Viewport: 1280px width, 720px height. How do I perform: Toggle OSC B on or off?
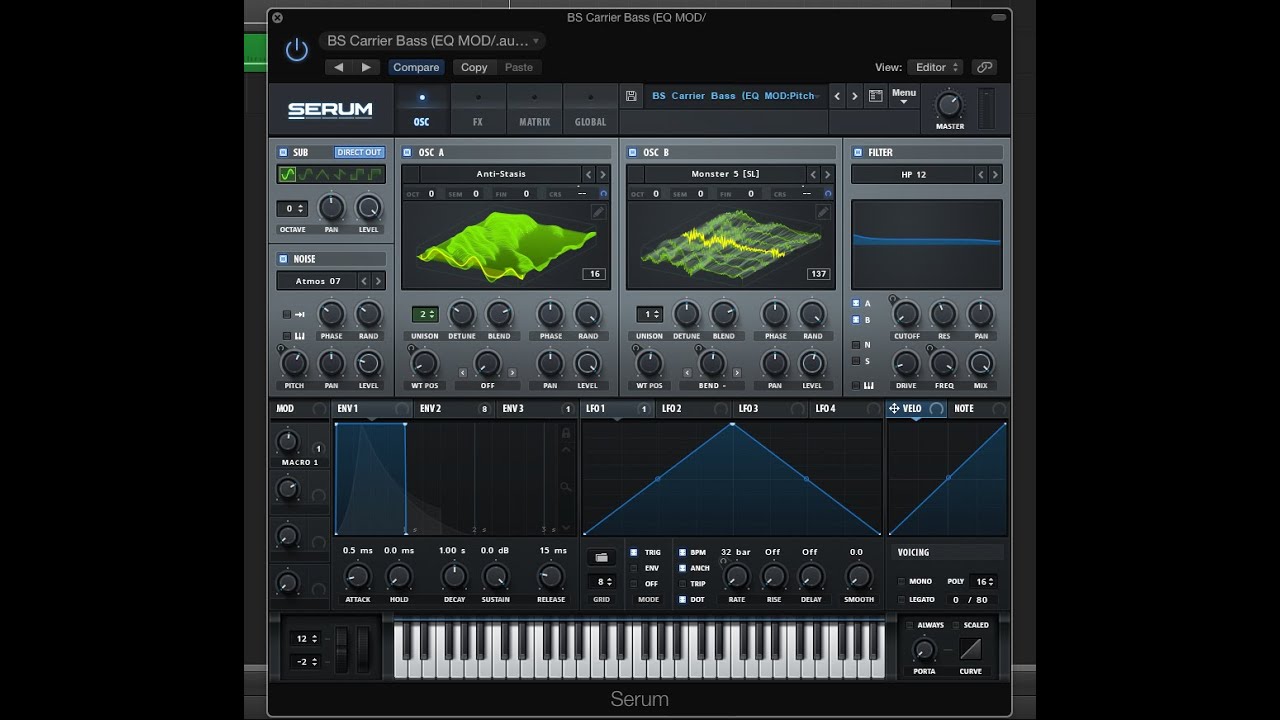(x=633, y=152)
